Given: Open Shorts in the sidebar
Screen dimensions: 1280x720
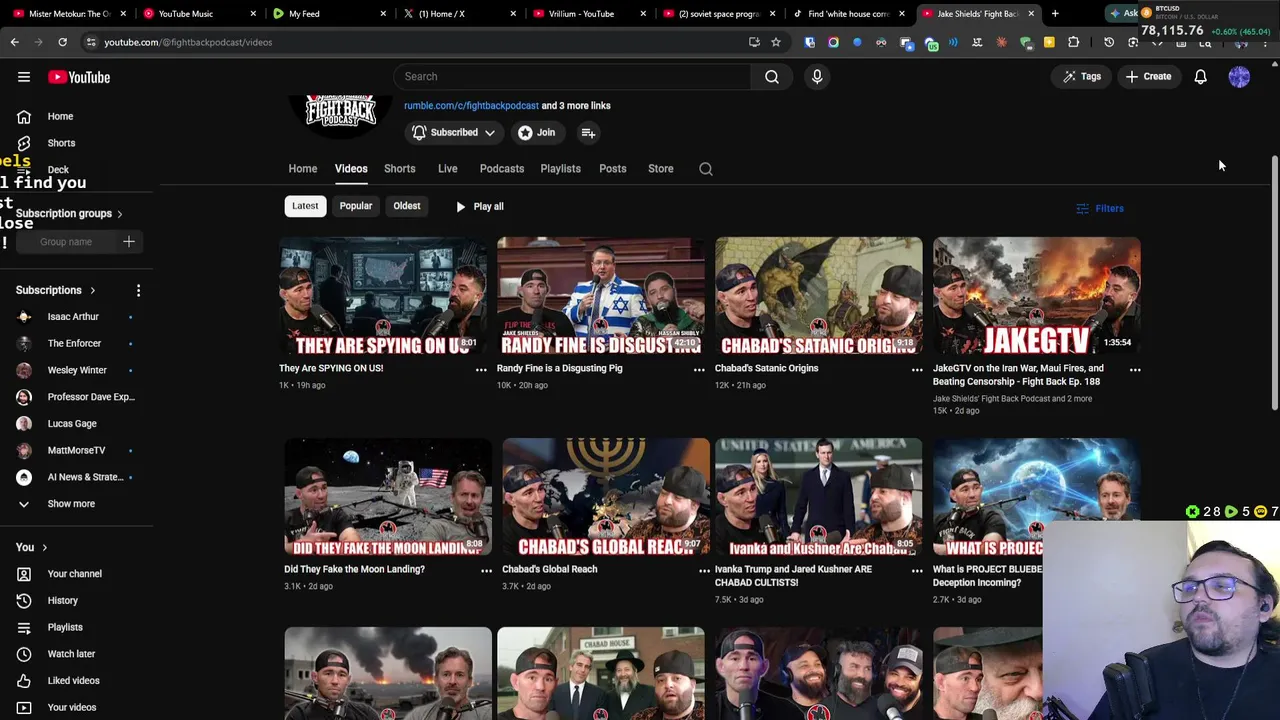Looking at the screenshot, I should click(x=61, y=143).
